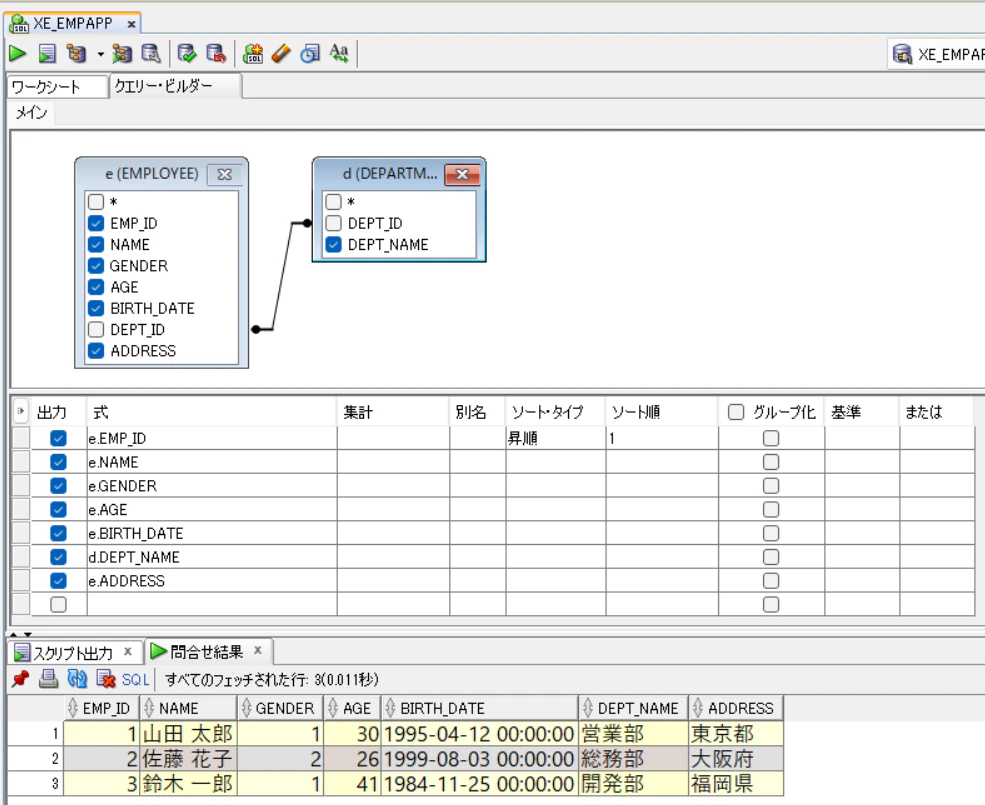
Task: Close the スクリプト出力 tab
Action: pos(128,651)
